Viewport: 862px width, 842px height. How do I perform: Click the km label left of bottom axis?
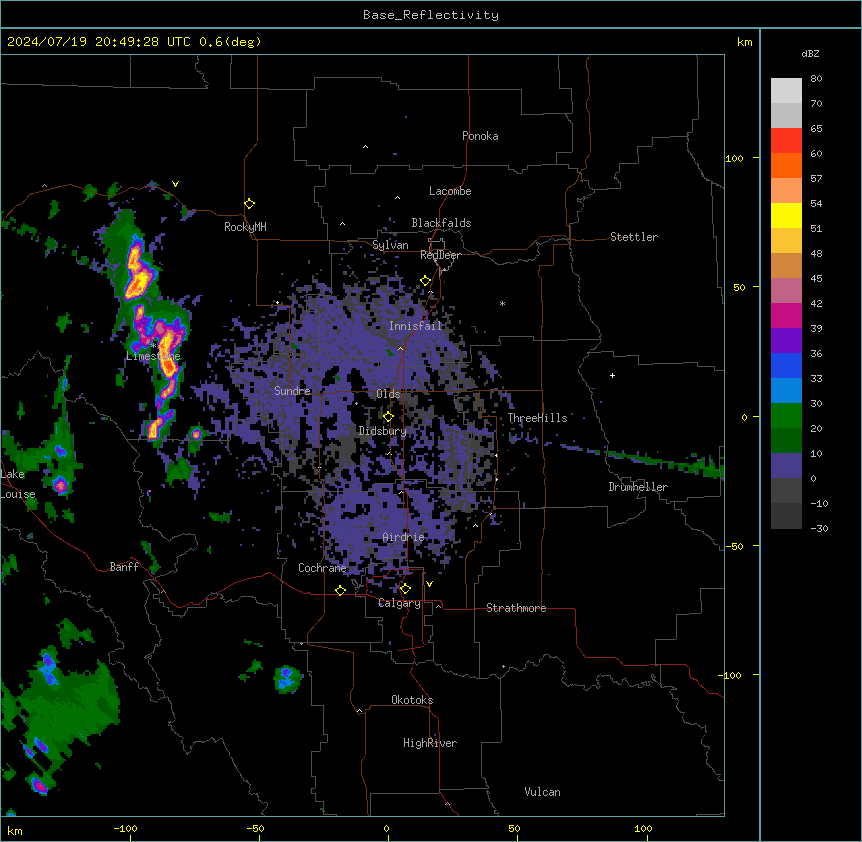[x=15, y=830]
